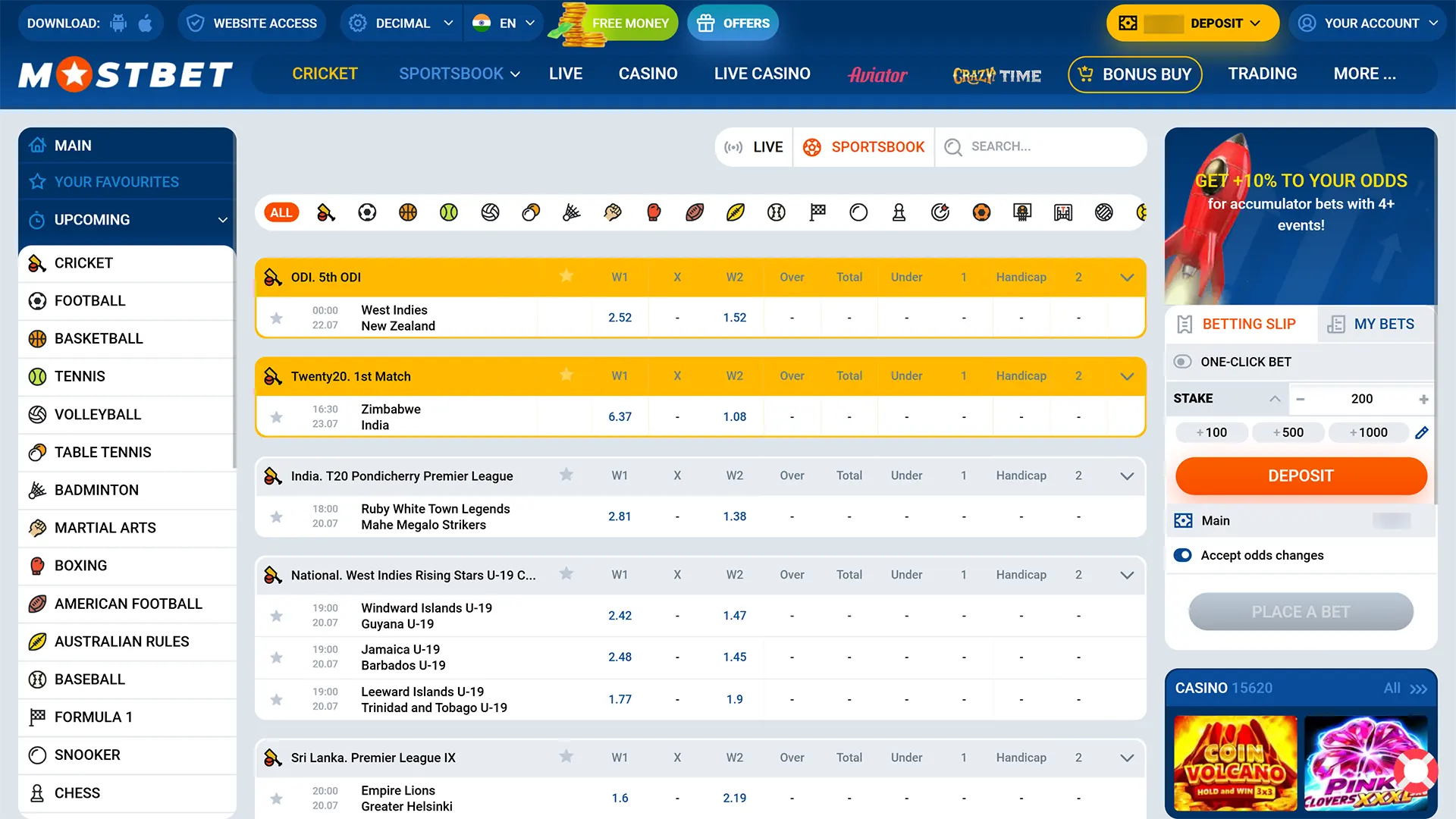This screenshot has width=1456, height=819.
Task: Star the Twenty20 1st Match league header
Action: click(566, 375)
